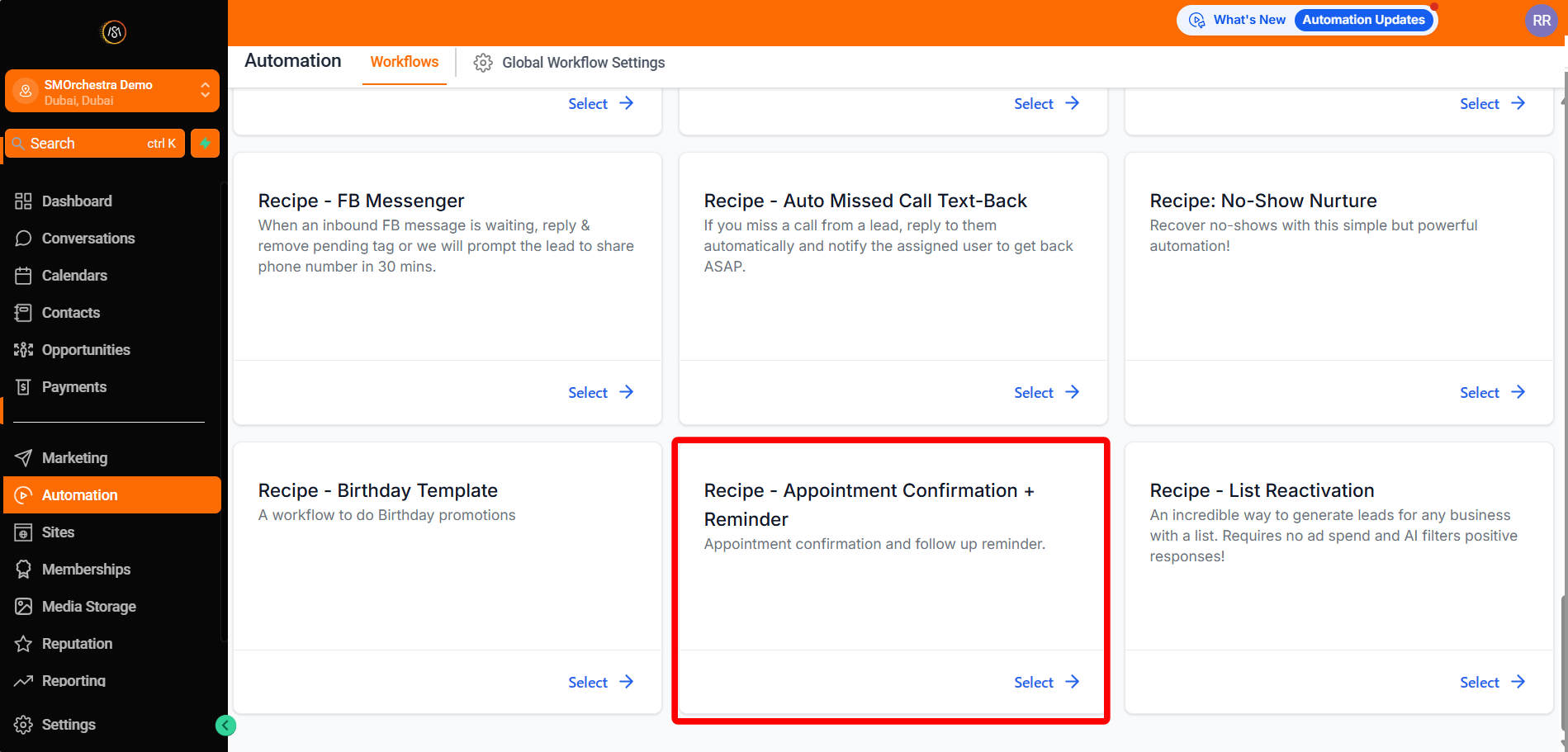Open Settings in the sidebar
This screenshot has height=752, width=1568.
coord(69,725)
